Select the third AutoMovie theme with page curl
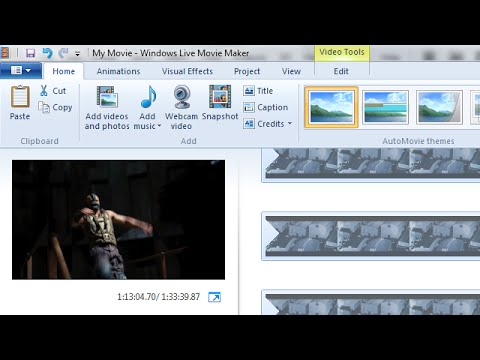 pos(439,107)
